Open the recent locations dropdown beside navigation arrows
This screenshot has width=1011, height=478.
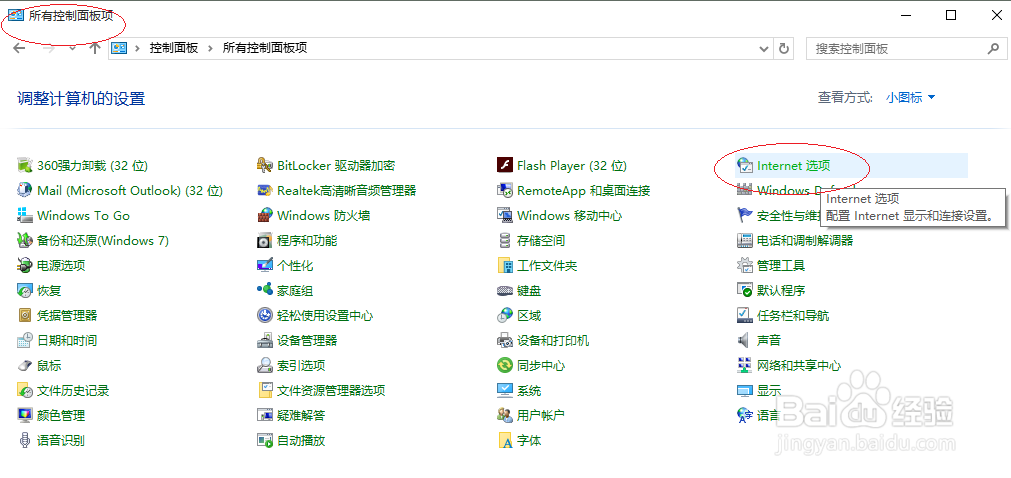(72, 48)
